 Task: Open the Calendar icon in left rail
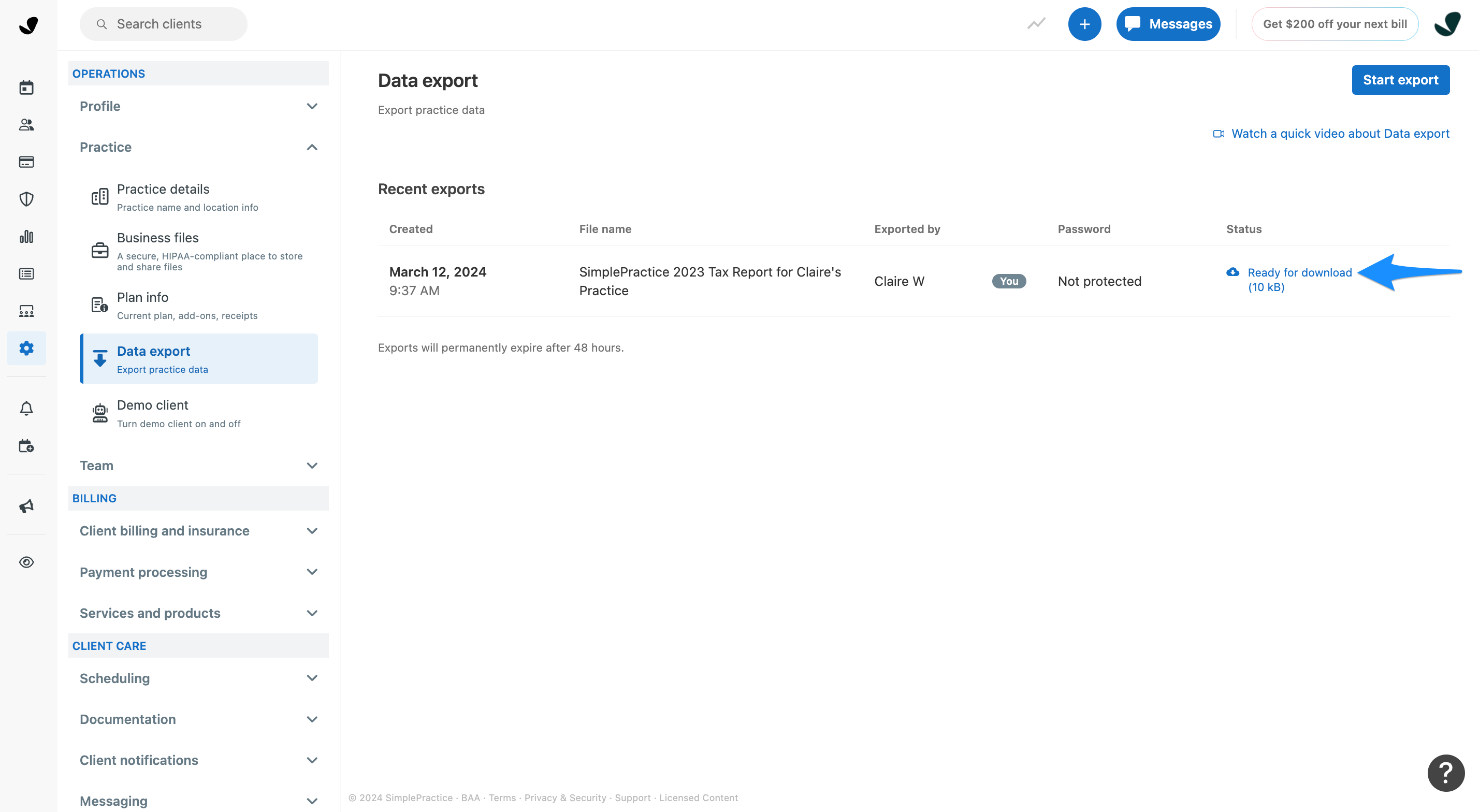point(26,88)
